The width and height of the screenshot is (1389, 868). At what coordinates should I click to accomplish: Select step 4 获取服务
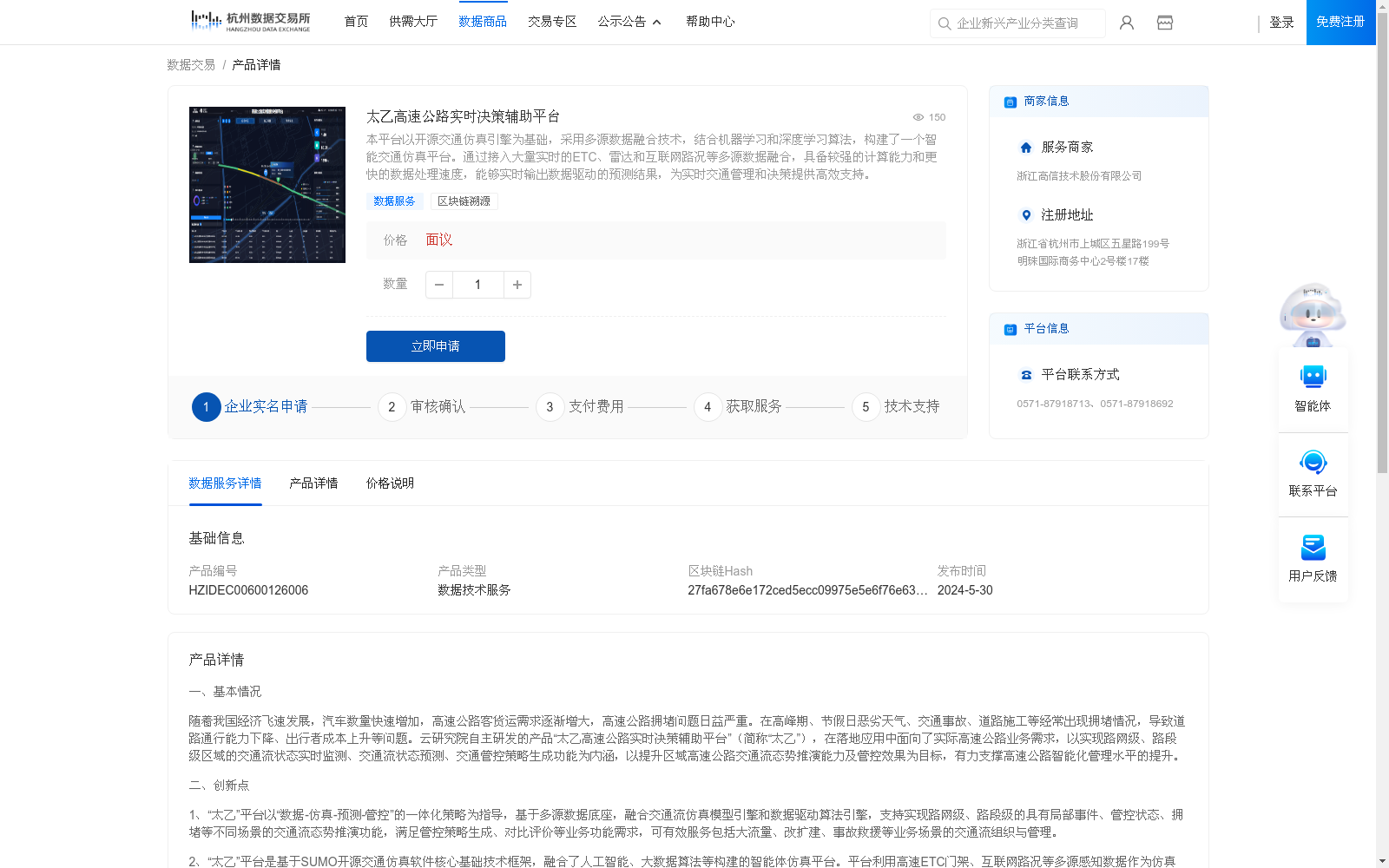(x=738, y=407)
